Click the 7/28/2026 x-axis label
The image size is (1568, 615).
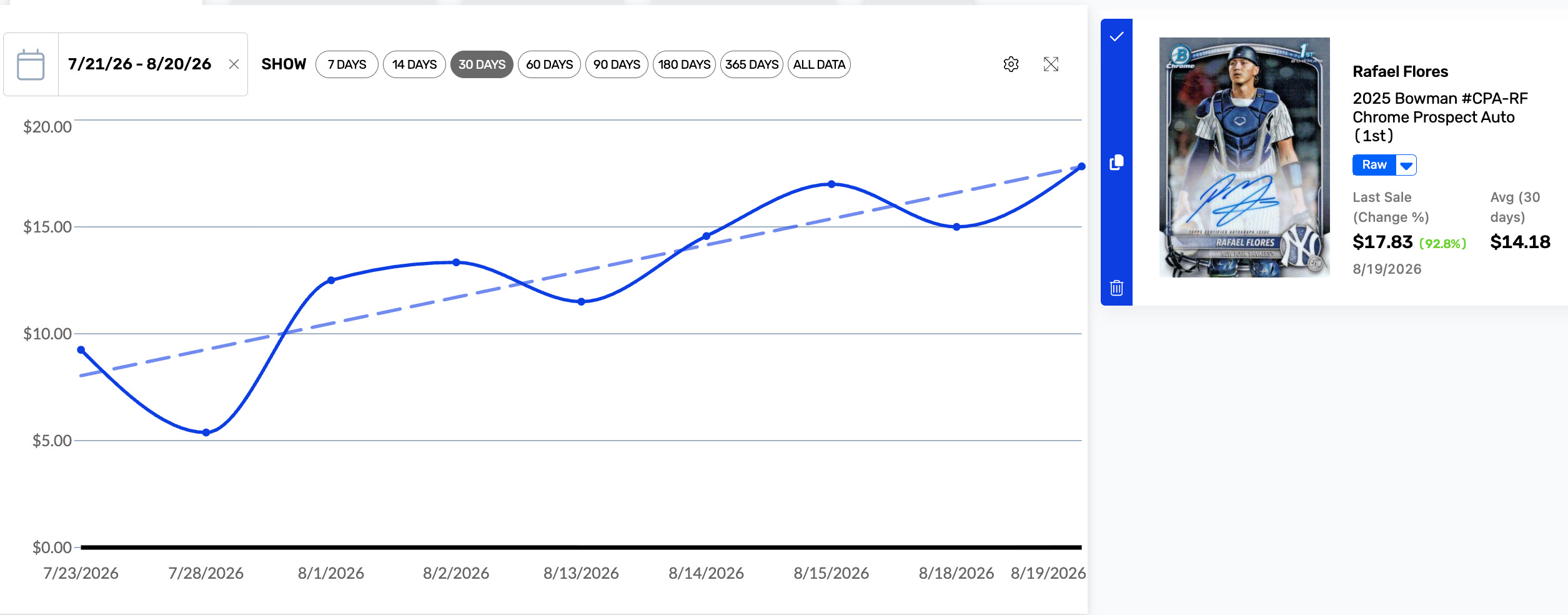point(206,573)
